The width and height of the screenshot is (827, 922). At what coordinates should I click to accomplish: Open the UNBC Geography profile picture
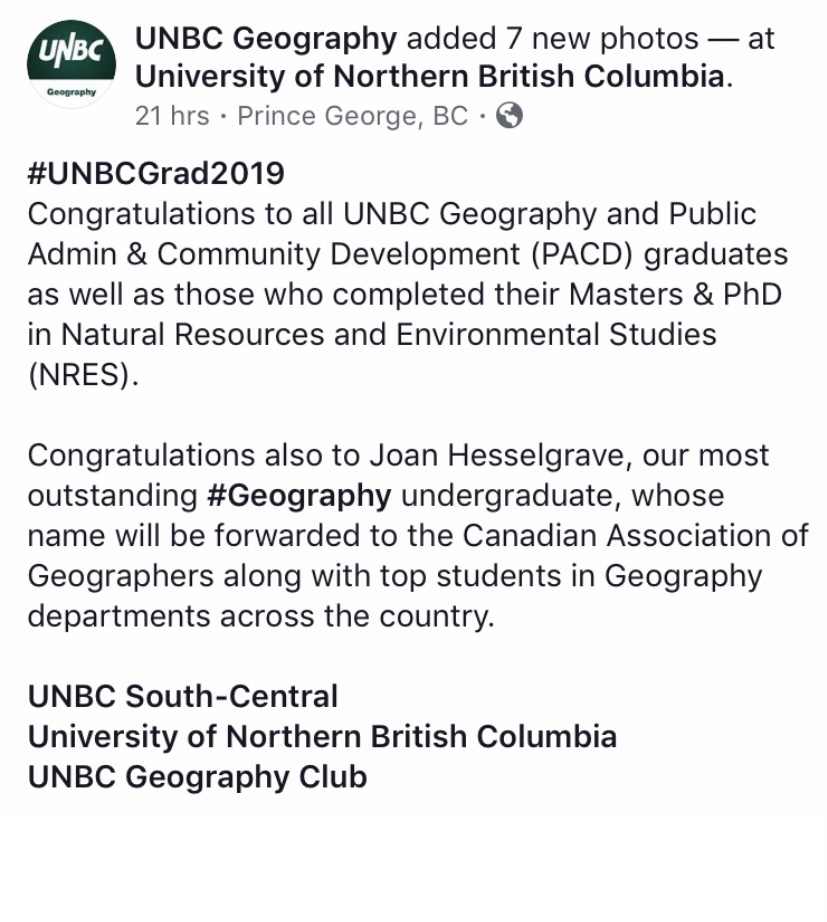pos(71,64)
